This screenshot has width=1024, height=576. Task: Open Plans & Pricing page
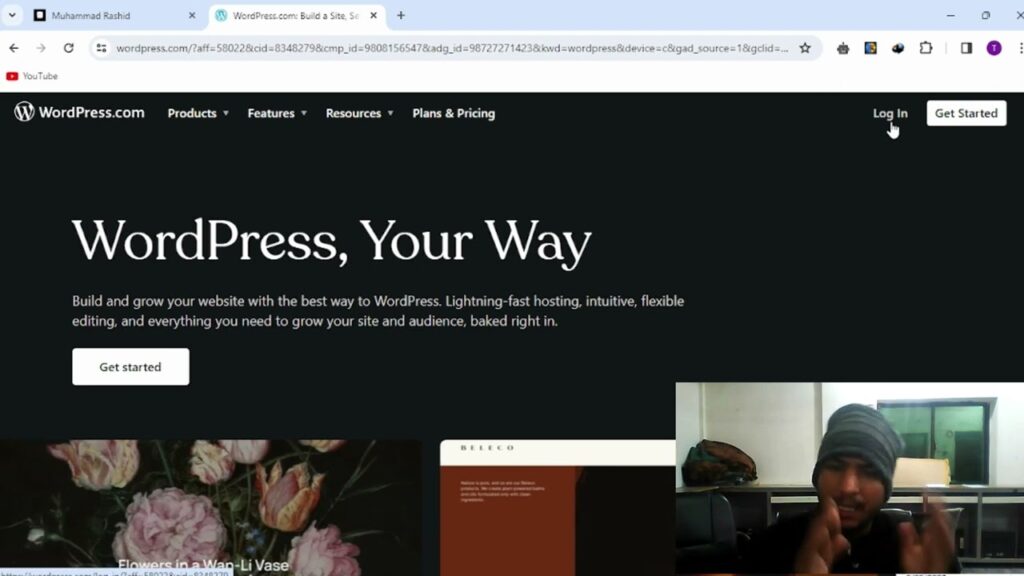pos(454,113)
